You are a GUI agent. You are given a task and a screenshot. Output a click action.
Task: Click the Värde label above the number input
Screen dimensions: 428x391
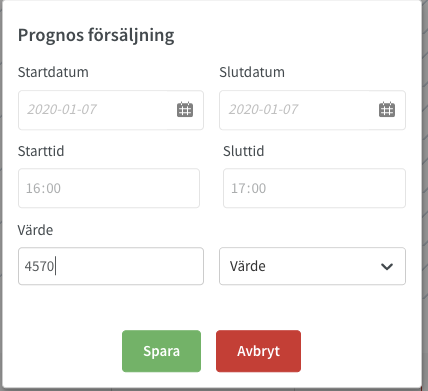pos(35,230)
